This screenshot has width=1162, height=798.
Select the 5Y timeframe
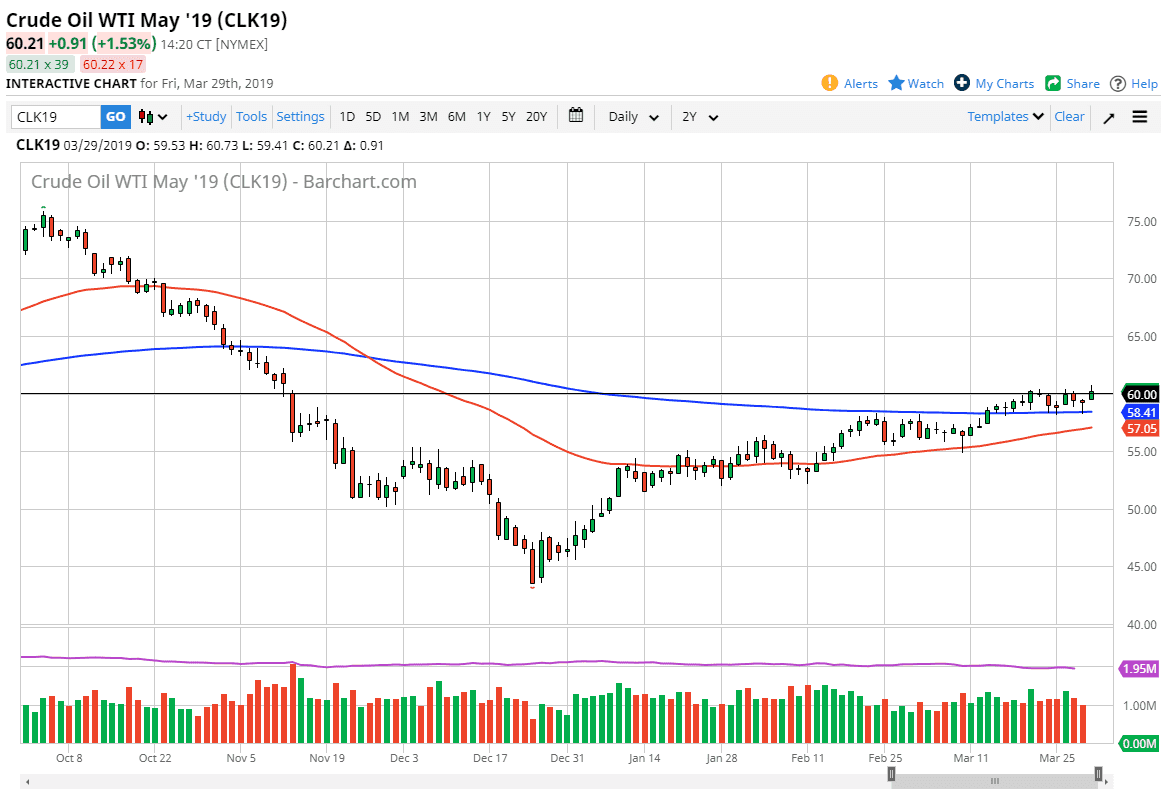coord(508,117)
